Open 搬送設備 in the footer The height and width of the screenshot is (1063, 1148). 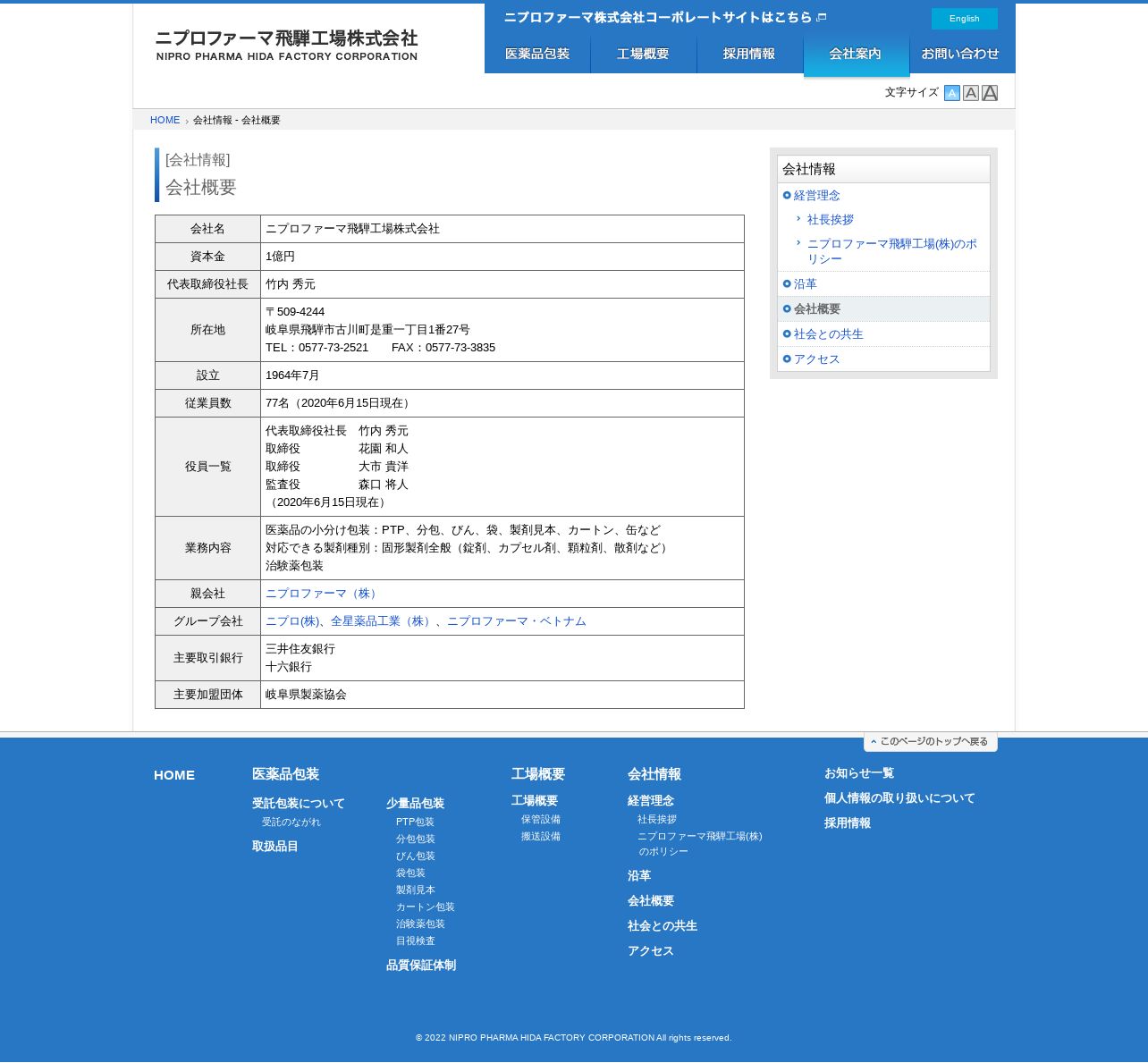click(x=541, y=837)
